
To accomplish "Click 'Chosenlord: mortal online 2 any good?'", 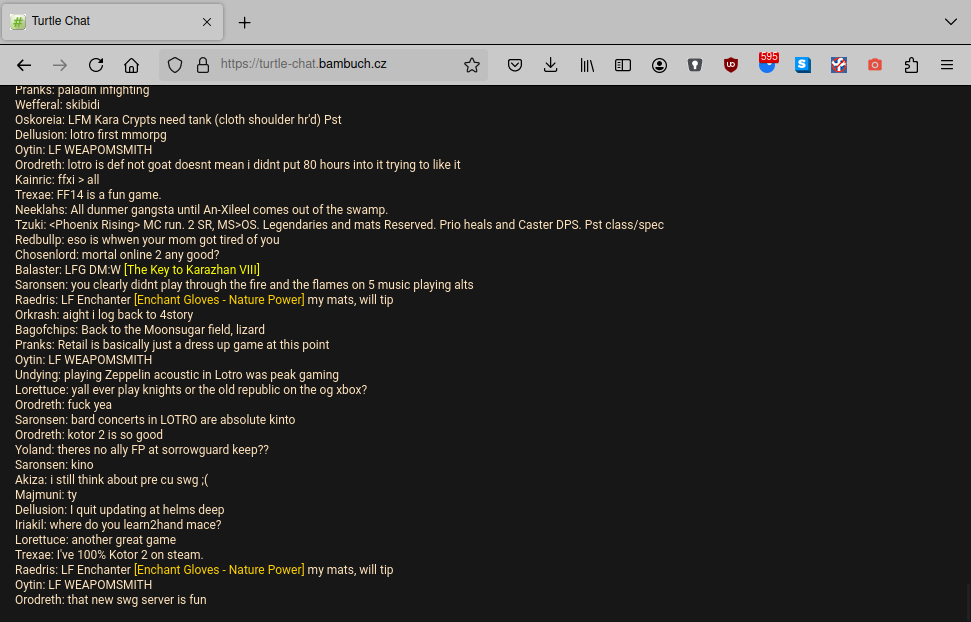I will pyautogui.click(x=117, y=255).
